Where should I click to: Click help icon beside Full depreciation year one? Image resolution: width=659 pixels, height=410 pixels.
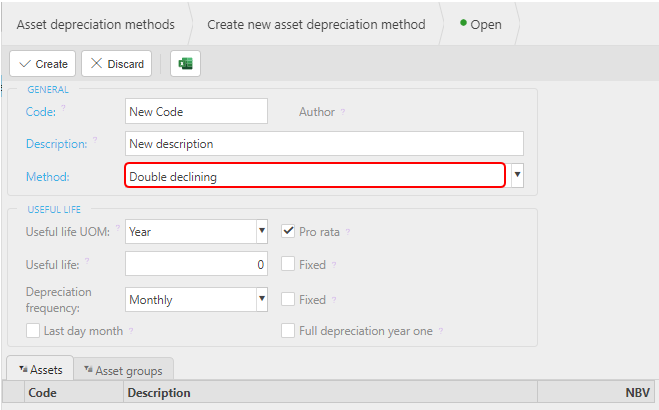(x=440, y=331)
